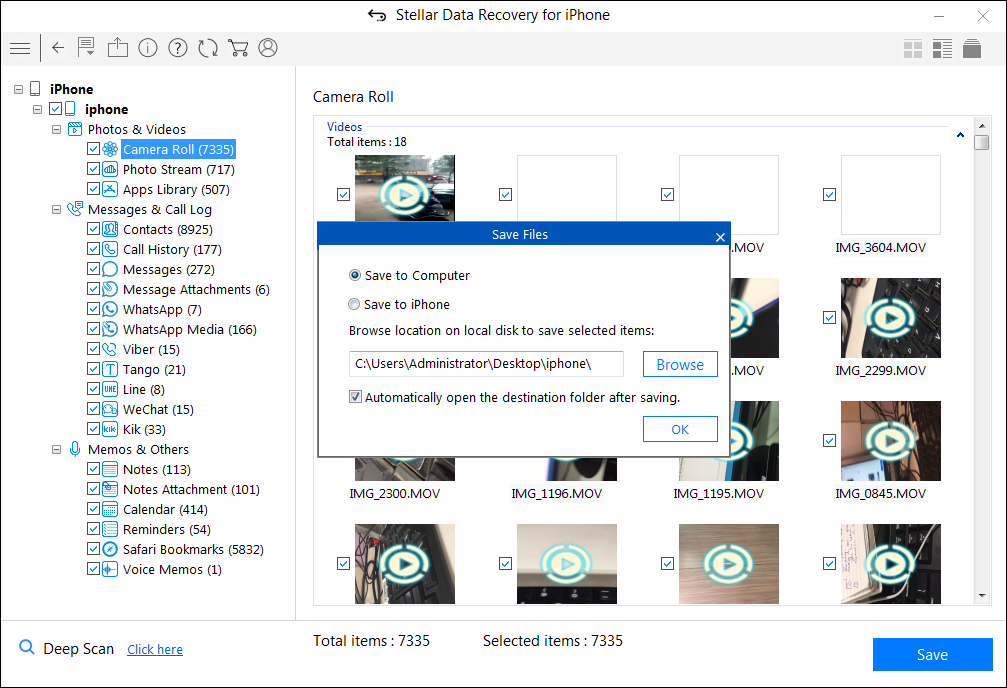Image resolution: width=1007 pixels, height=688 pixels.
Task: Click the Line app icon
Action: point(110,389)
